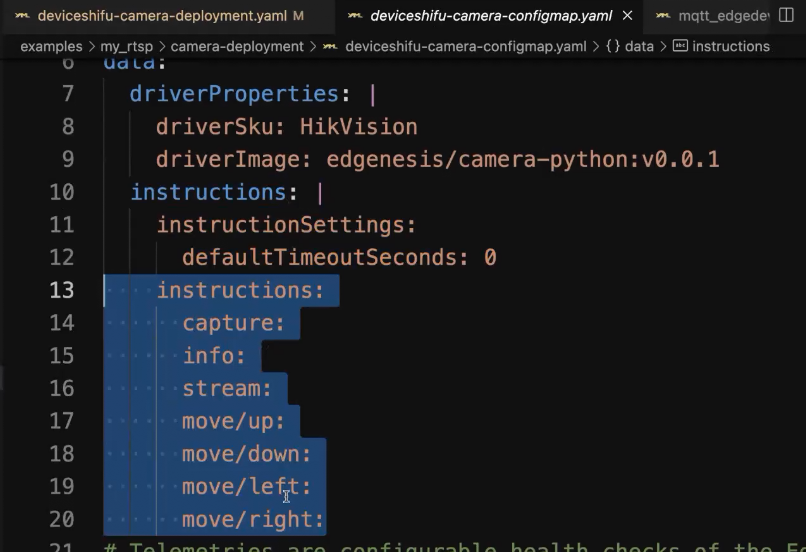The width and height of the screenshot is (806, 552).
Task: Click YAML file icon on deployment tab
Action: 22,16
